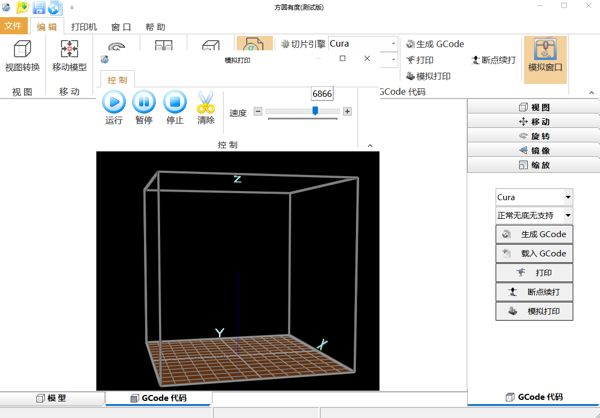Screen dimensions: 600x418
Task: Open the 正常无底无支持 dropdown
Action: [x=568, y=215]
